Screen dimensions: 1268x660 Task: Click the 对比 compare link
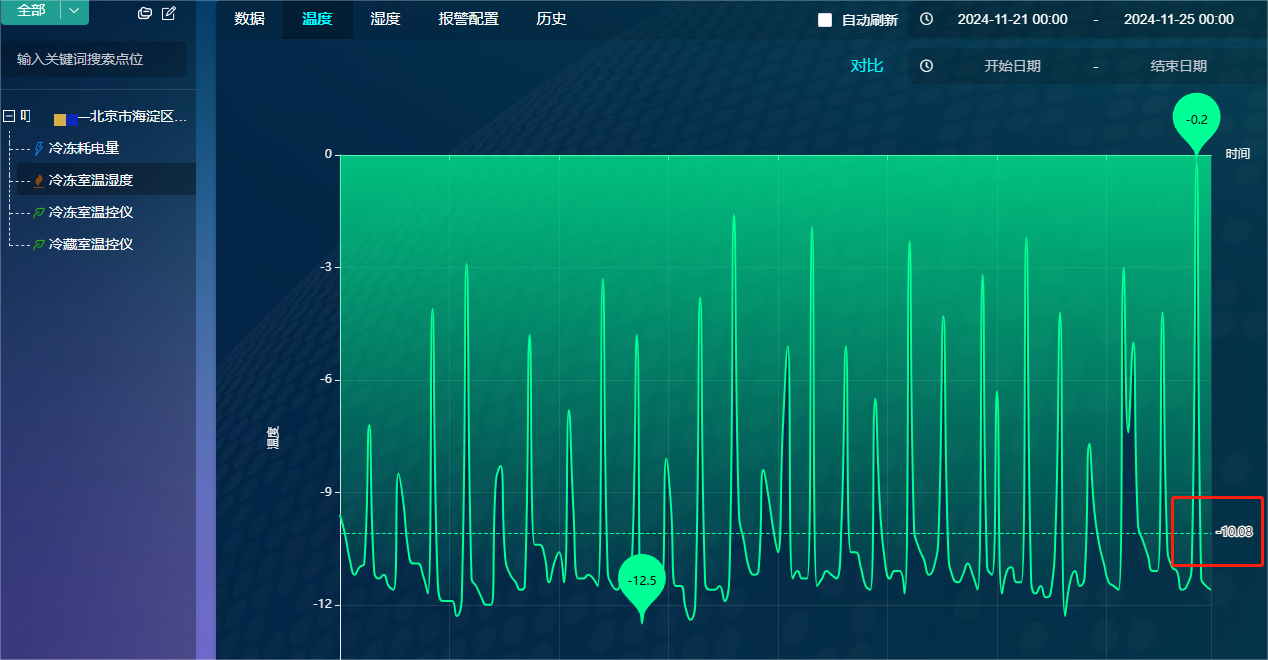pyautogui.click(x=866, y=66)
